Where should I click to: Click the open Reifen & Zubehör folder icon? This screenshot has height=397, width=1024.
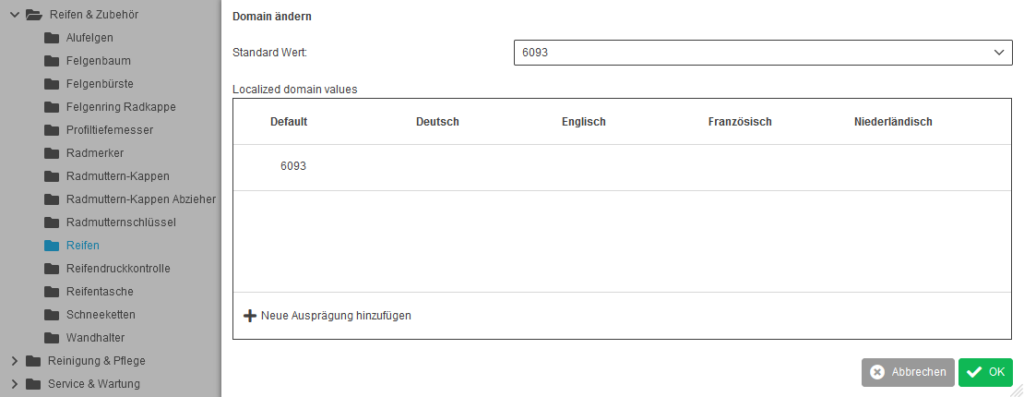tap(34, 14)
